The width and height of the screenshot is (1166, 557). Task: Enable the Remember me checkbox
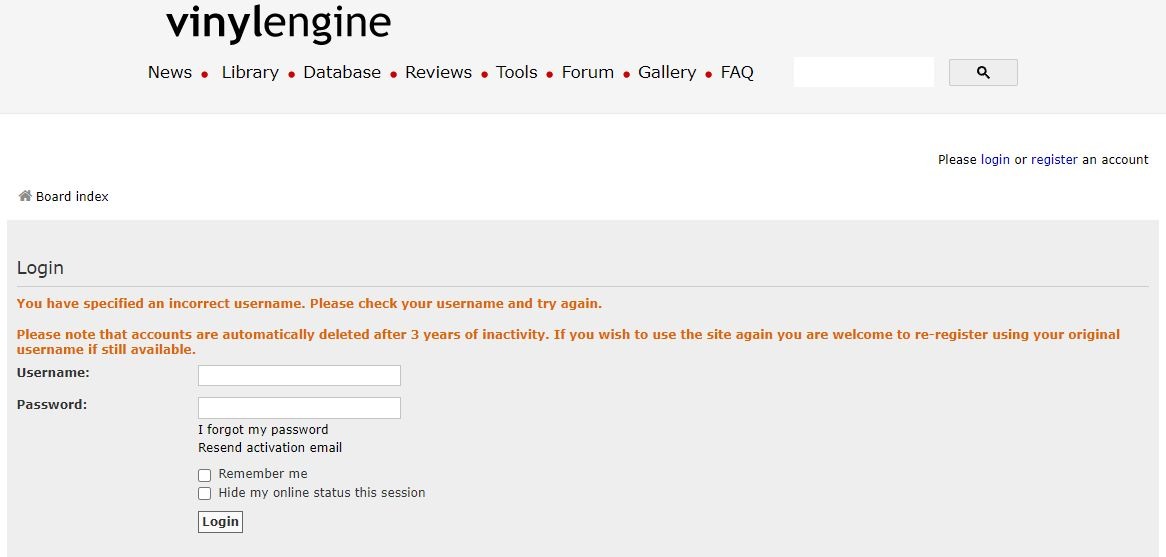(x=204, y=475)
